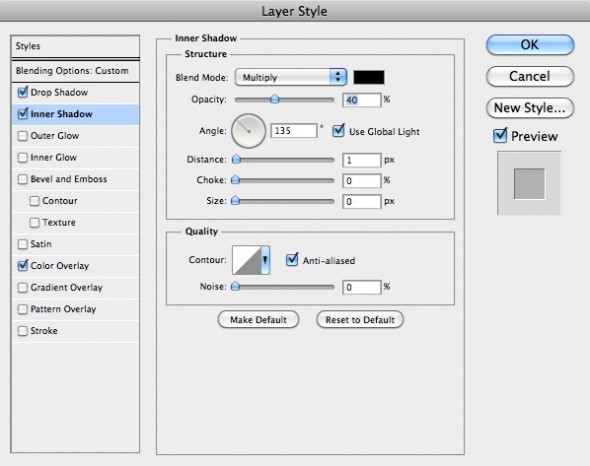590x466 pixels.
Task: Click the Make Default button
Action: [x=259, y=320]
